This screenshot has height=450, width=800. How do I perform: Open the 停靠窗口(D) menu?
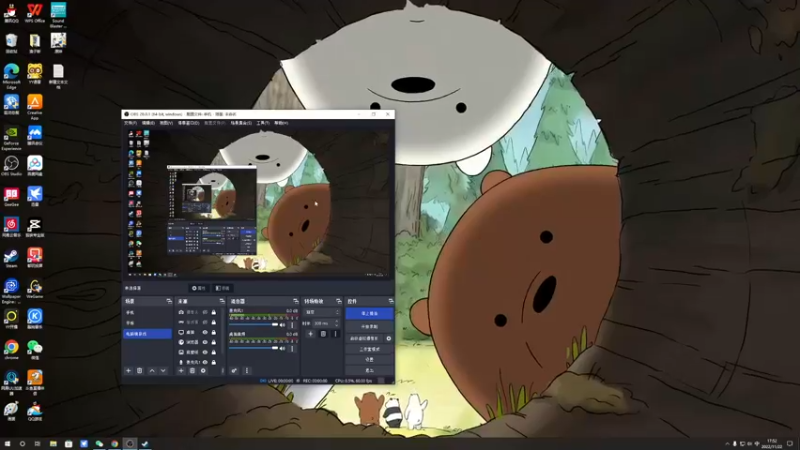(x=188, y=123)
